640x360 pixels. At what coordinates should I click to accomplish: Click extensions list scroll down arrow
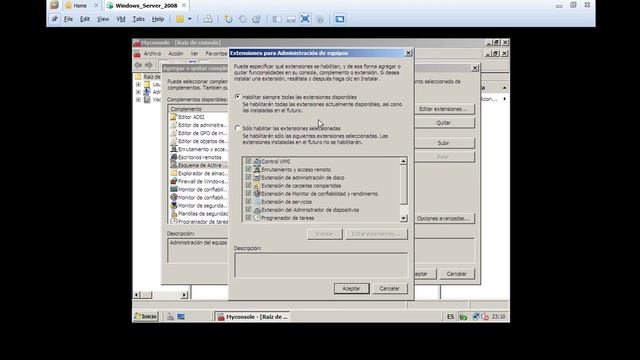tap(403, 218)
